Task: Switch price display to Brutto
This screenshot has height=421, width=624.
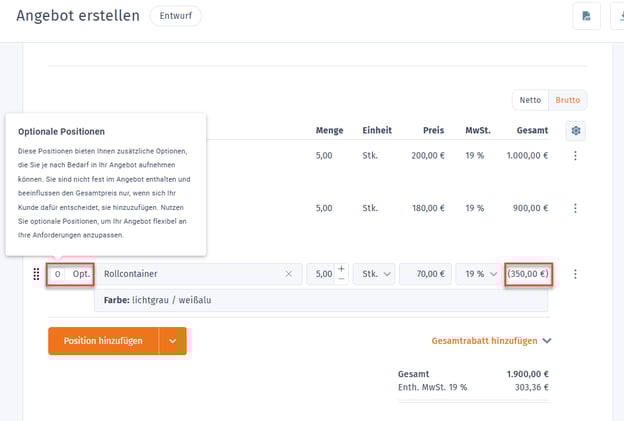Action: tap(567, 100)
